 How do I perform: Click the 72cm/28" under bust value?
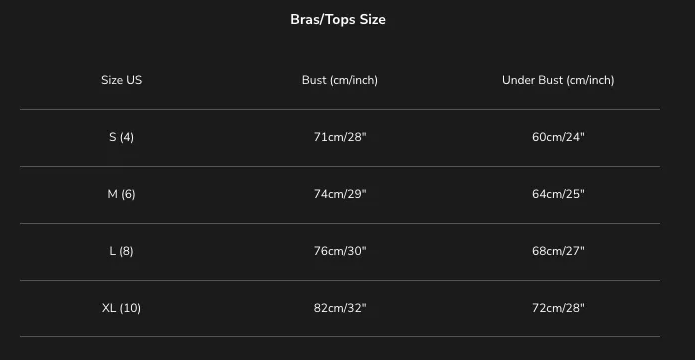[x=558, y=308]
